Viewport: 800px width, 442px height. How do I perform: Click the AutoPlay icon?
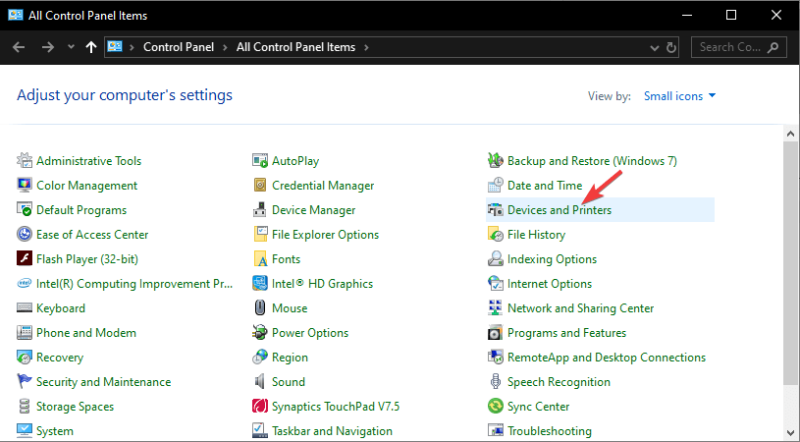(x=260, y=160)
